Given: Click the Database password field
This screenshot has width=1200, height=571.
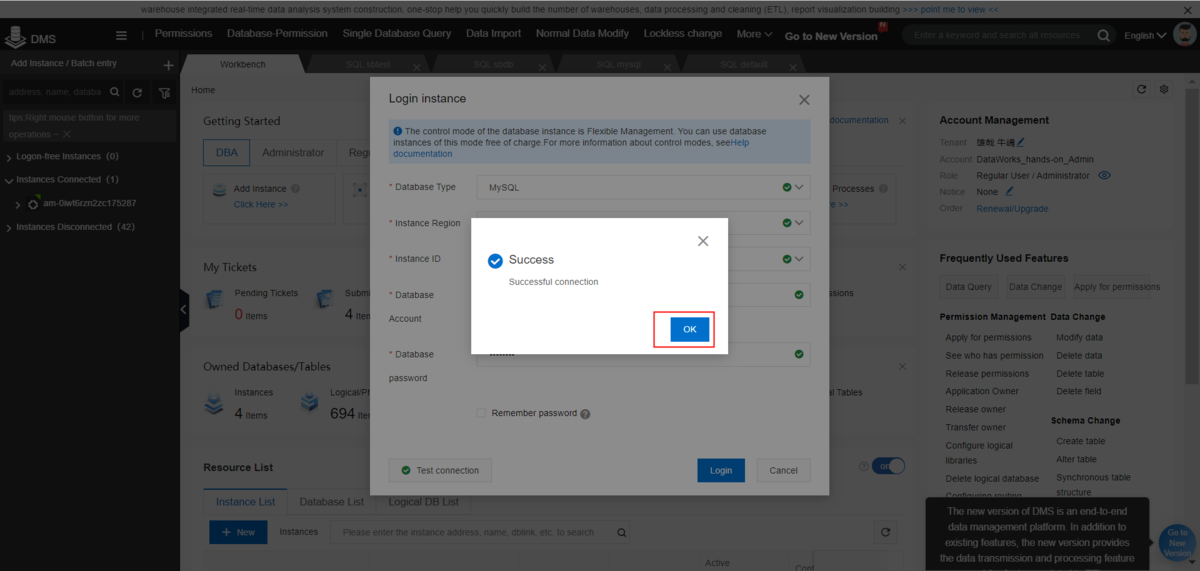Looking at the screenshot, I should coord(643,354).
